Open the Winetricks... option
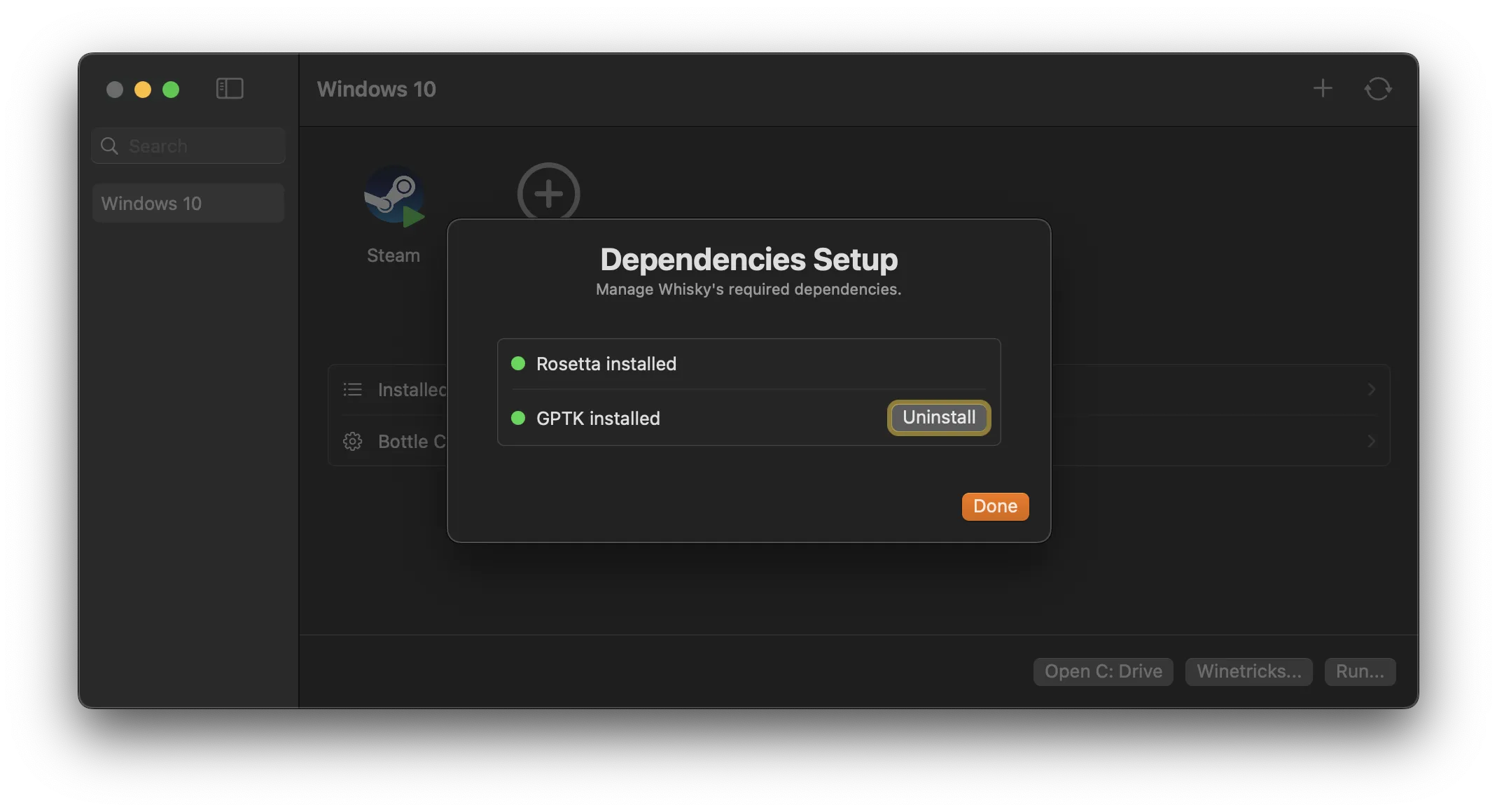Screen dimensions: 1497x812 [x=1248, y=671]
